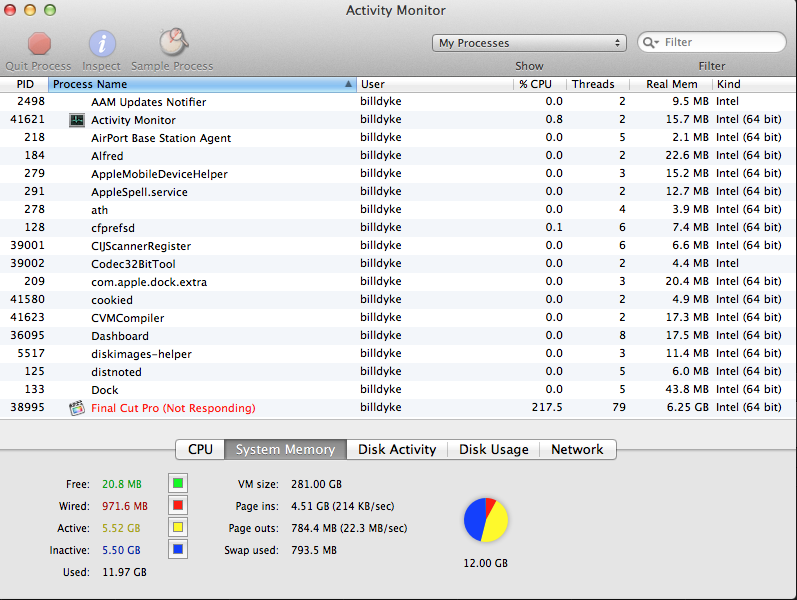Click the Page ins 4.51 GB value
Viewport: 797px width, 600px height.
(x=343, y=506)
